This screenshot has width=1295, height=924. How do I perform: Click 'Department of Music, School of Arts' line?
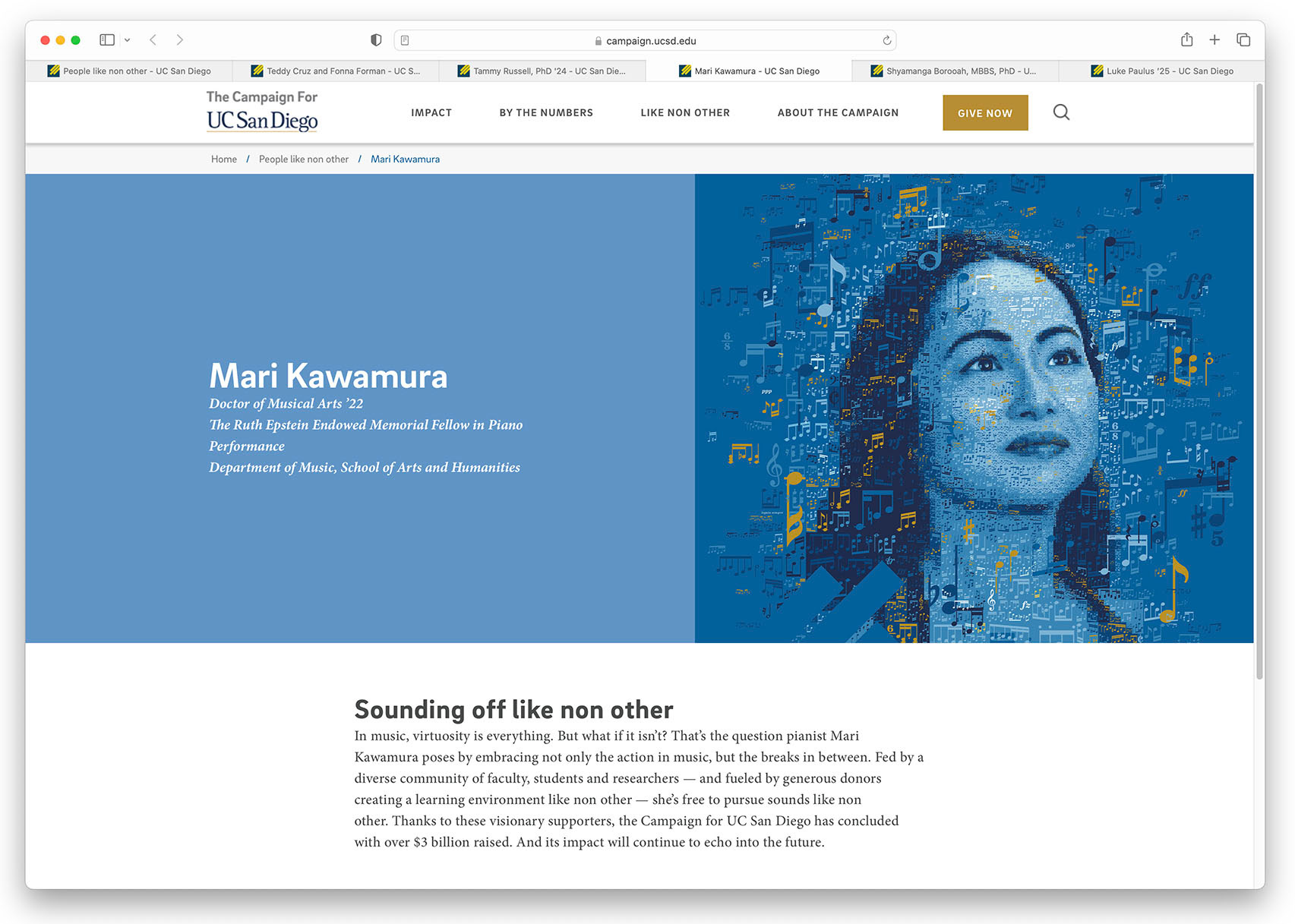point(365,468)
